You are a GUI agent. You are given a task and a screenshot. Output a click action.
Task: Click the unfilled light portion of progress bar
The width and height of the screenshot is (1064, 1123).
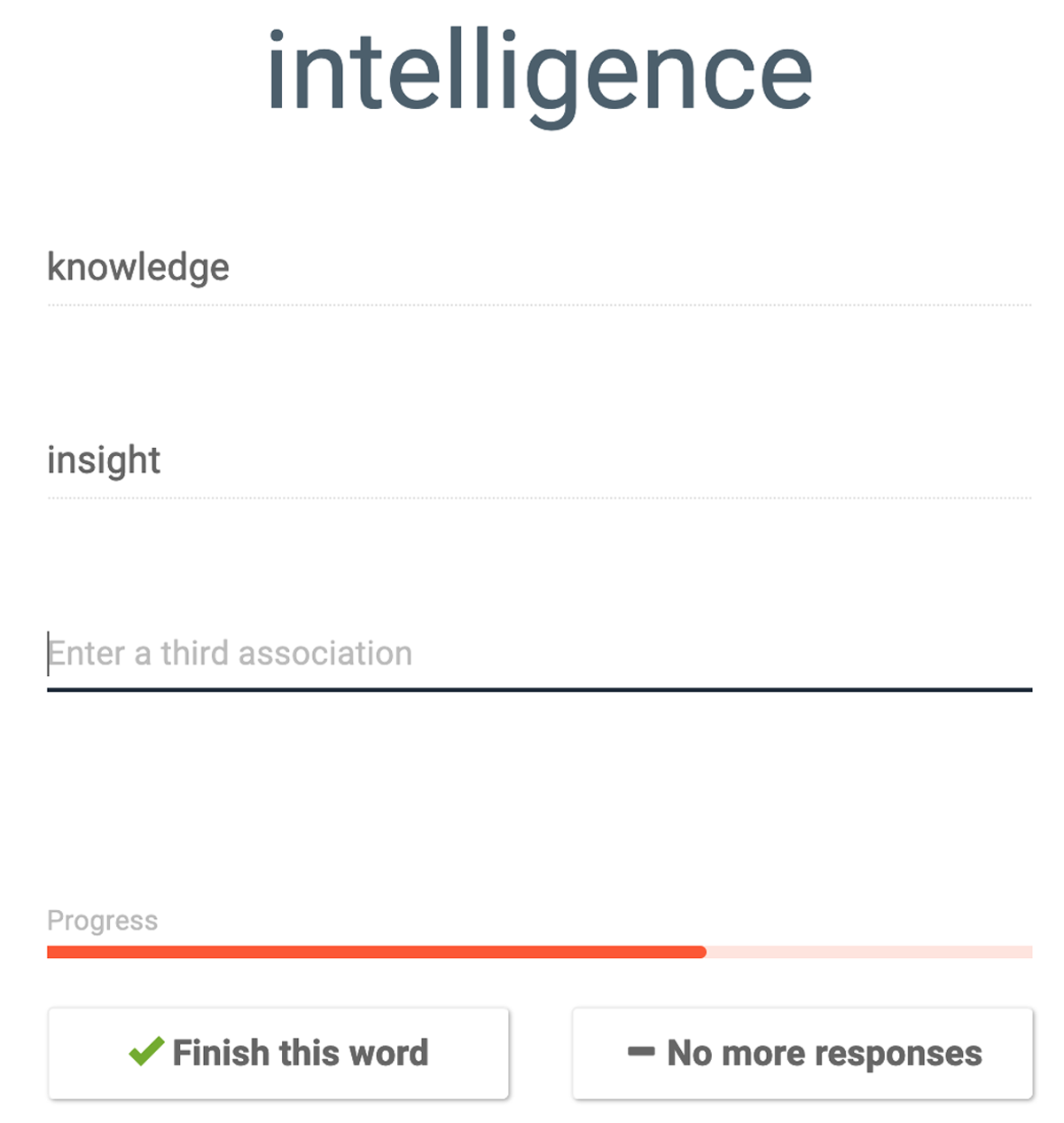tap(869, 952)
